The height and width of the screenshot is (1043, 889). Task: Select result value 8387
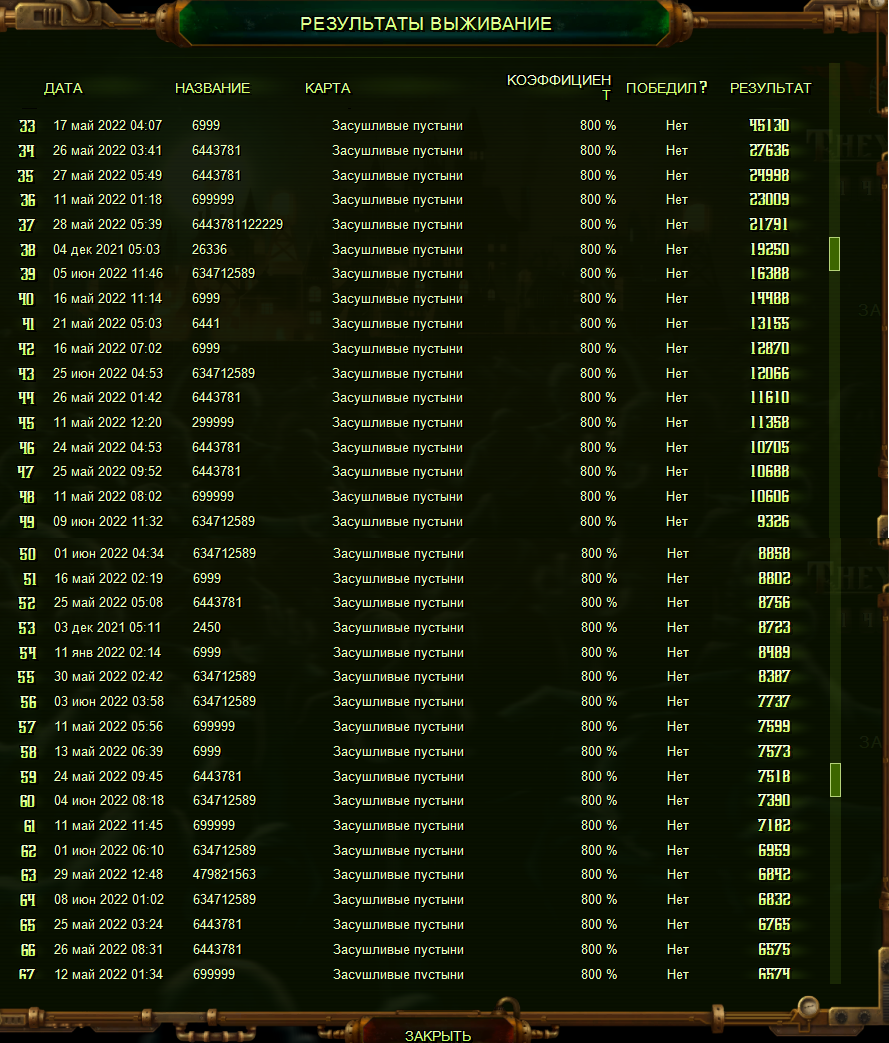coord(774,676)
